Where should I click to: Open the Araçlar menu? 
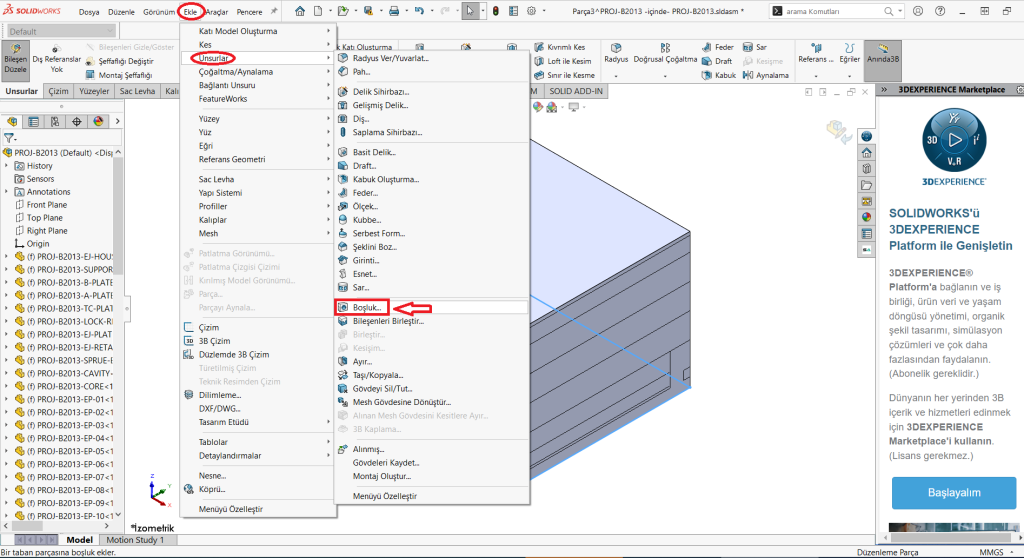217,12
